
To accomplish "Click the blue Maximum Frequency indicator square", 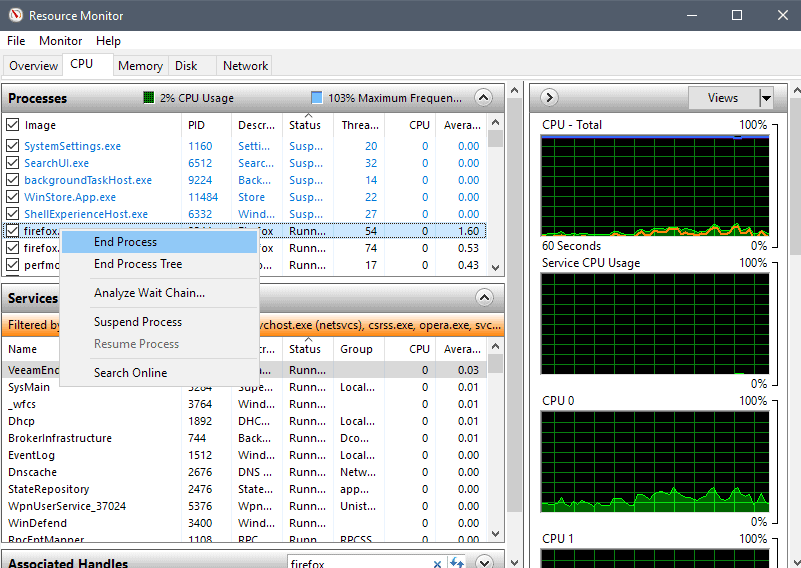I will click(317, 98).
